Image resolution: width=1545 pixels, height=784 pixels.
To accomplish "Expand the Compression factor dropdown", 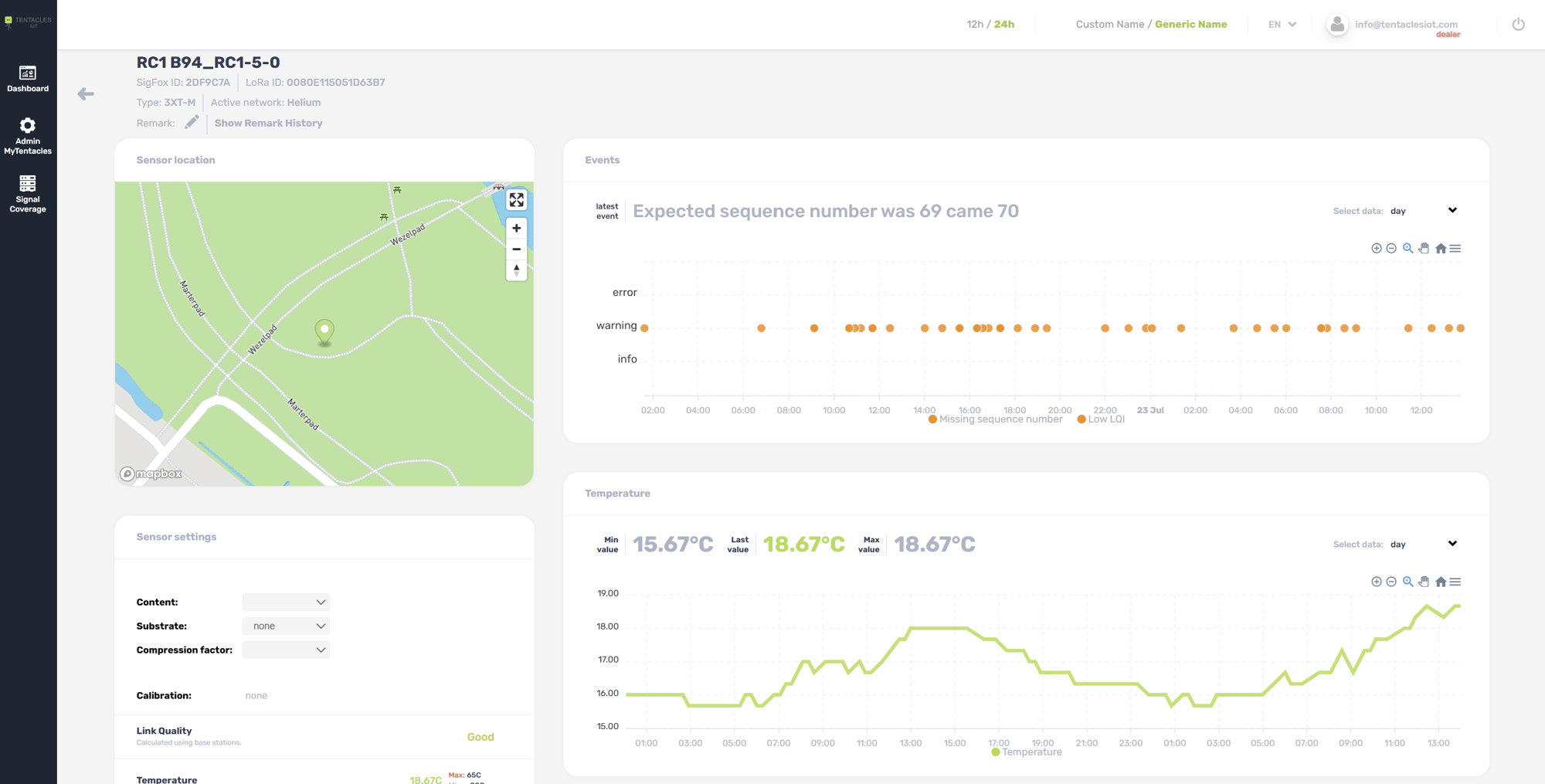I will (286, 650).
